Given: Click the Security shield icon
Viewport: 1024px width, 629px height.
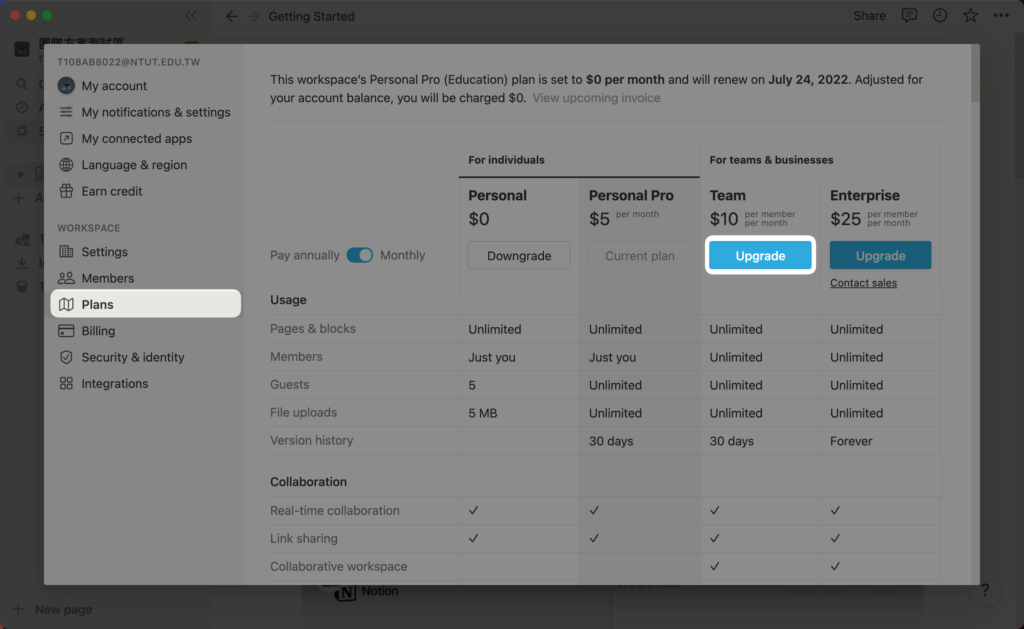Looking at the screenshot, I should click(66, 357).
